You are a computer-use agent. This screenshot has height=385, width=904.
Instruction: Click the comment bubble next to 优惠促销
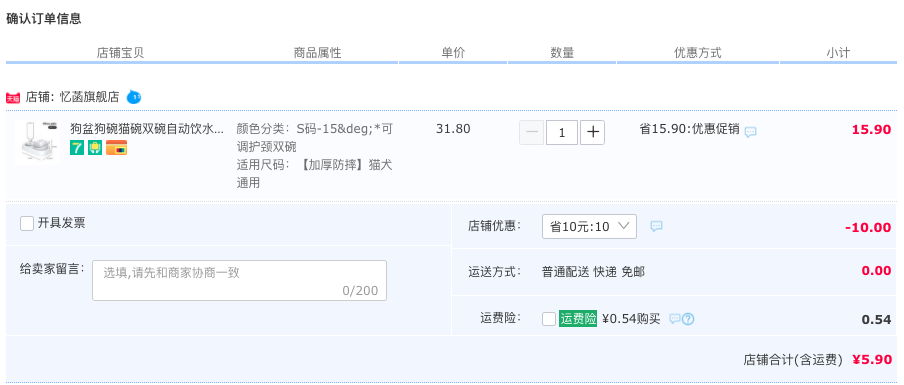(x=750, y=131)
